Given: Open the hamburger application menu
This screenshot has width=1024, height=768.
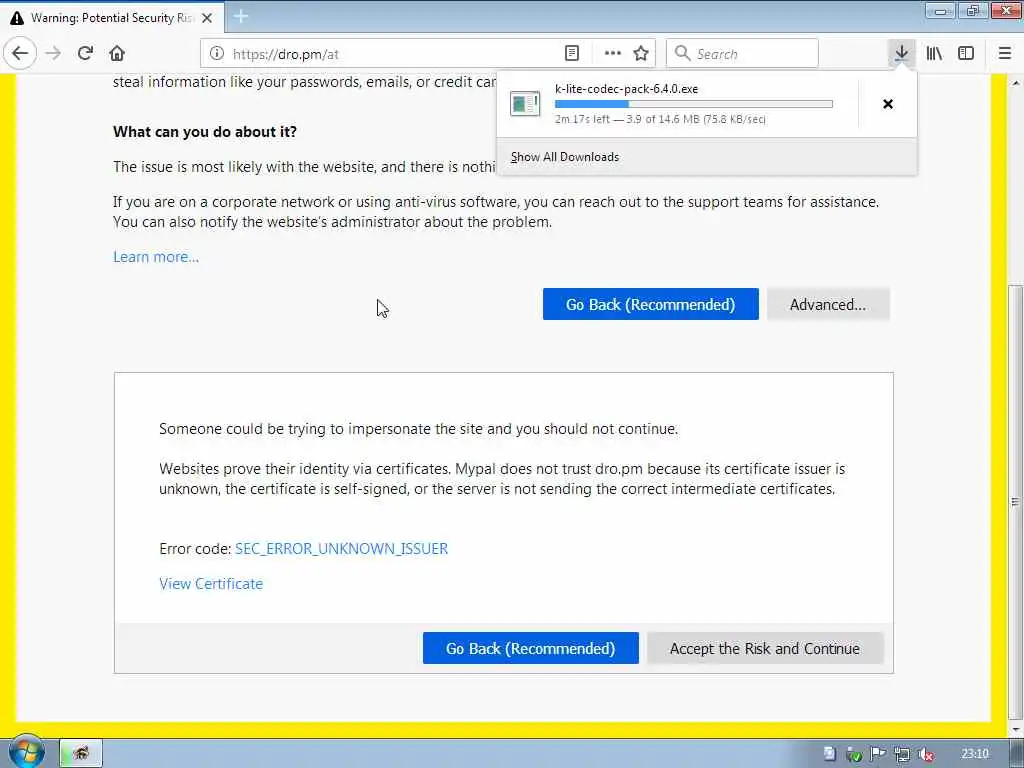Looking at the screenshot, I should pos(1005,54).
